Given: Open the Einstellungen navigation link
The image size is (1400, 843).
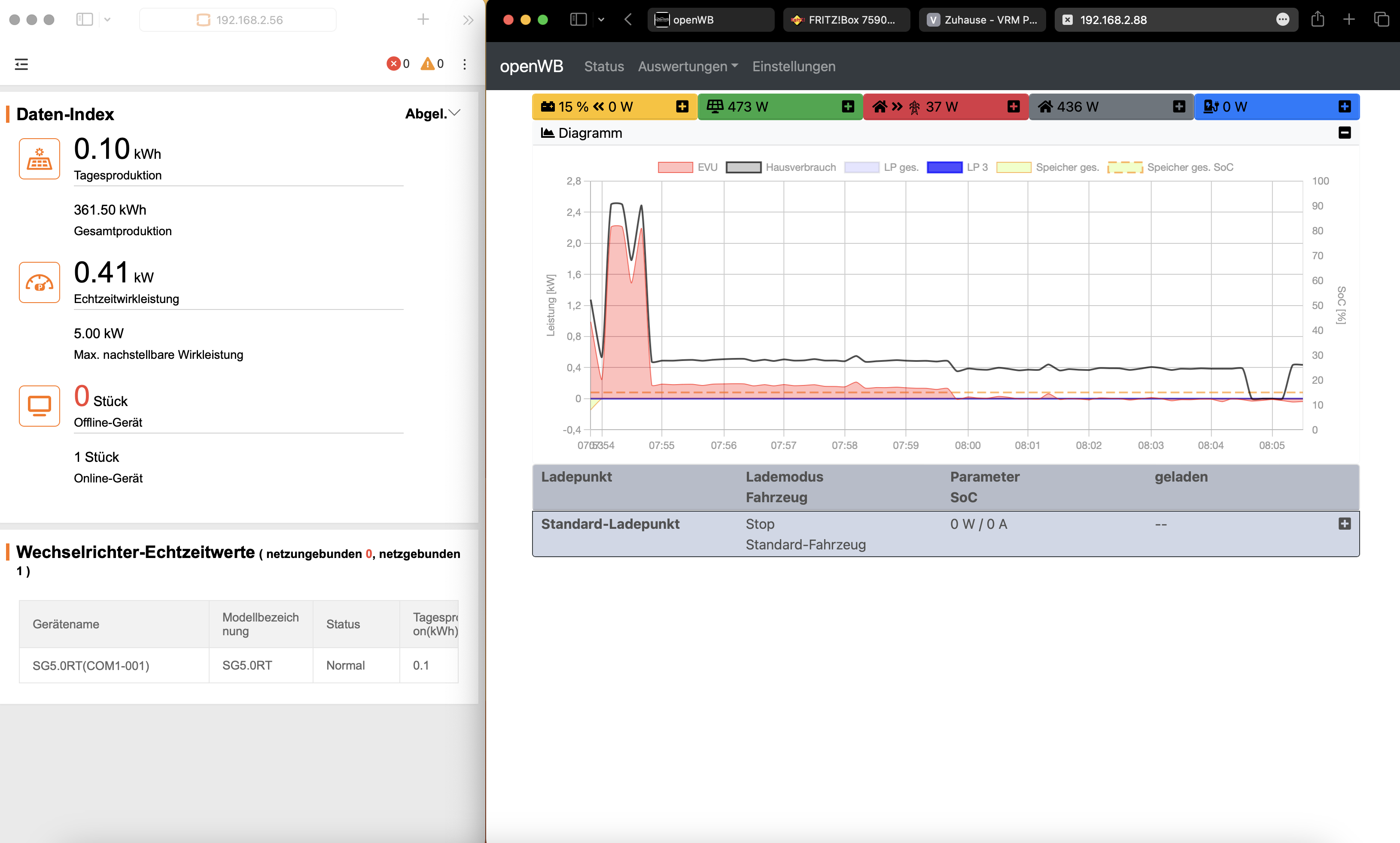Looking at the screenshot, I should [794, 67].
